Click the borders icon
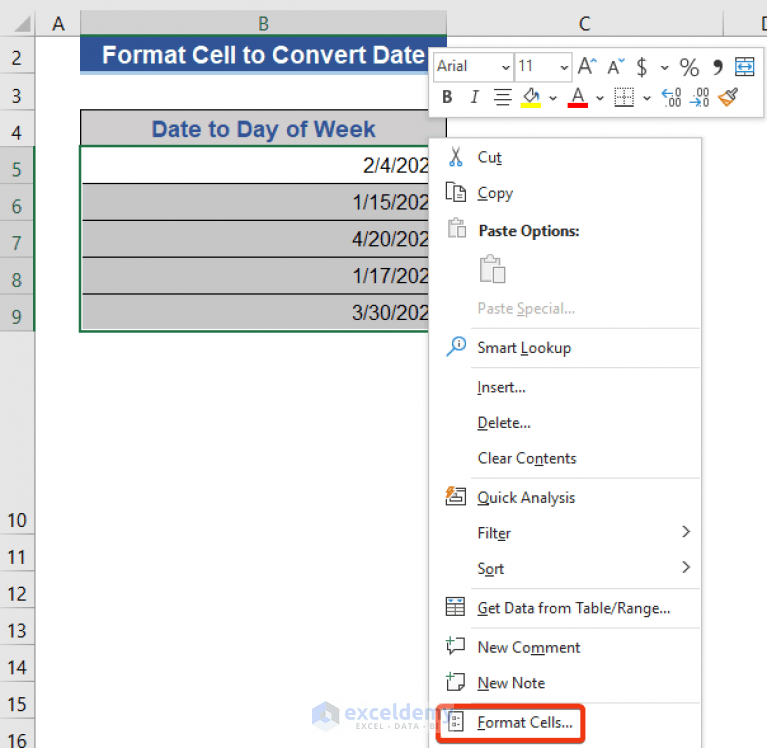Image resolution: width=767 pixels, height=748 pixels. 624,97
